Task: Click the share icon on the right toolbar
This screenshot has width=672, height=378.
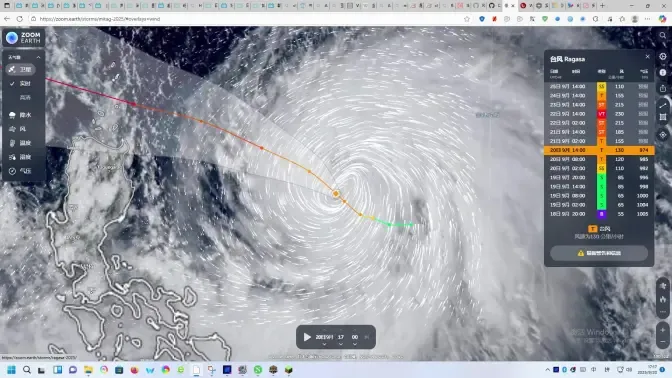Action: click(663, 88)
